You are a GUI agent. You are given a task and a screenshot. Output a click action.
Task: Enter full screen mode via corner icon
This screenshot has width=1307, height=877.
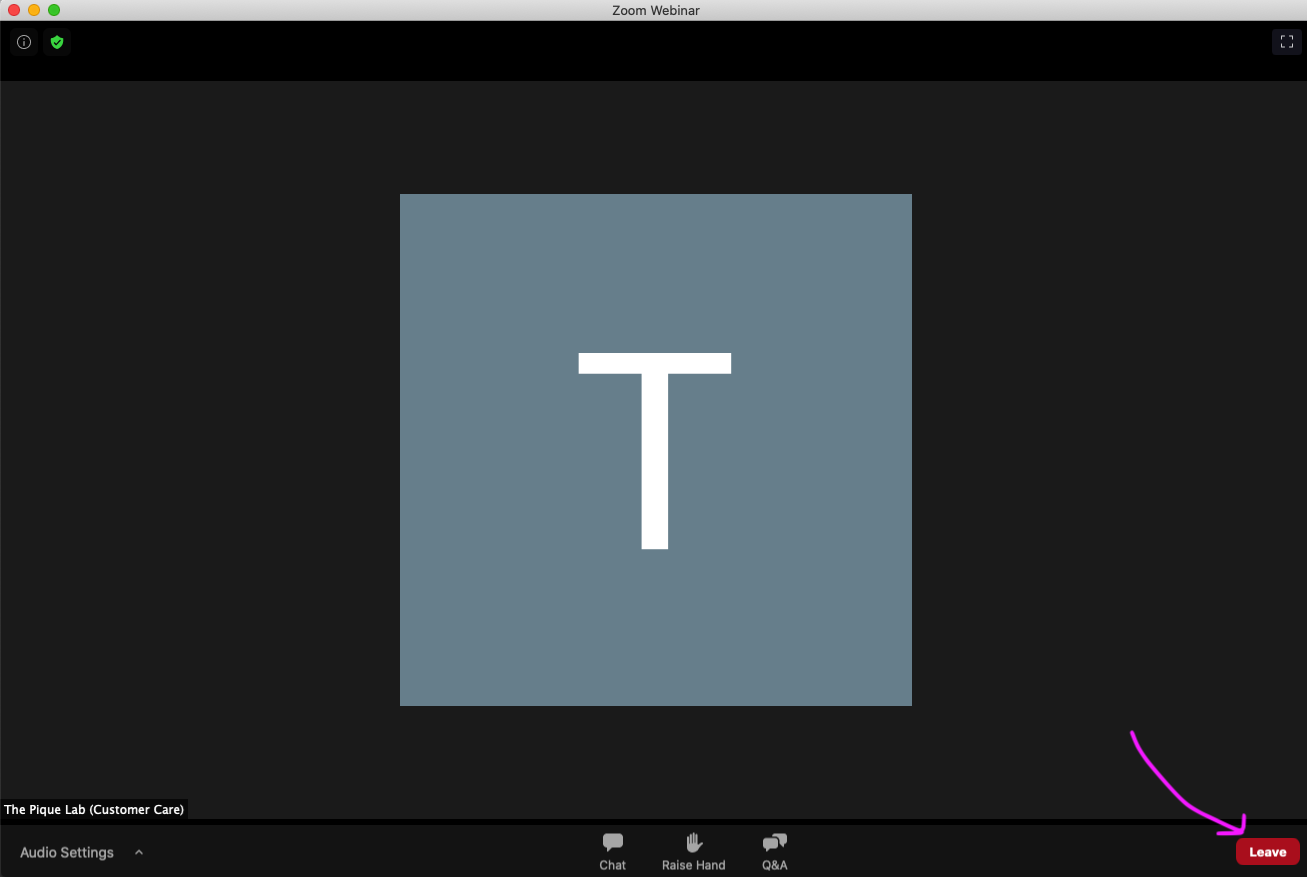(1286, 42)
